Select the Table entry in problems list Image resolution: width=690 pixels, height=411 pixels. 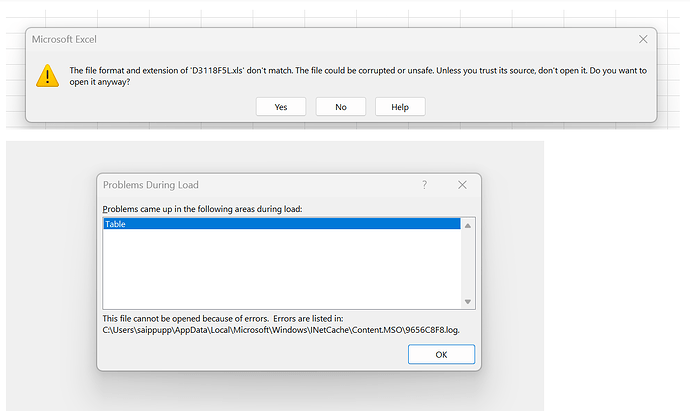click(282, 224)
